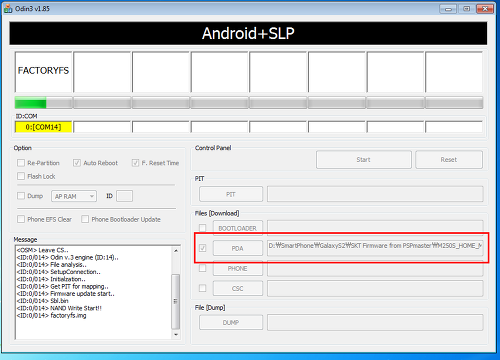This screenshot has height=360, width=500.
Task: Click the 'SetupConnection..' log line
Action: tap(59, 272)
